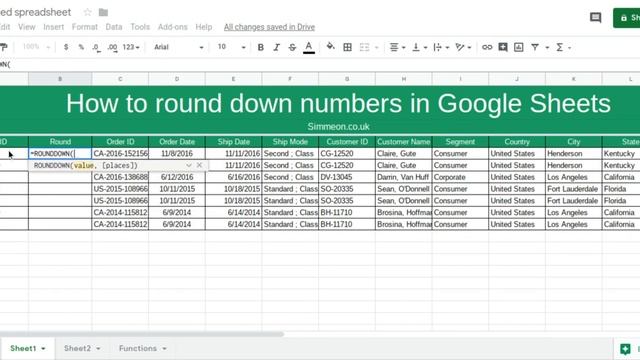Open the vertical align options
640x360 pixels.
[x=419, y=47]
